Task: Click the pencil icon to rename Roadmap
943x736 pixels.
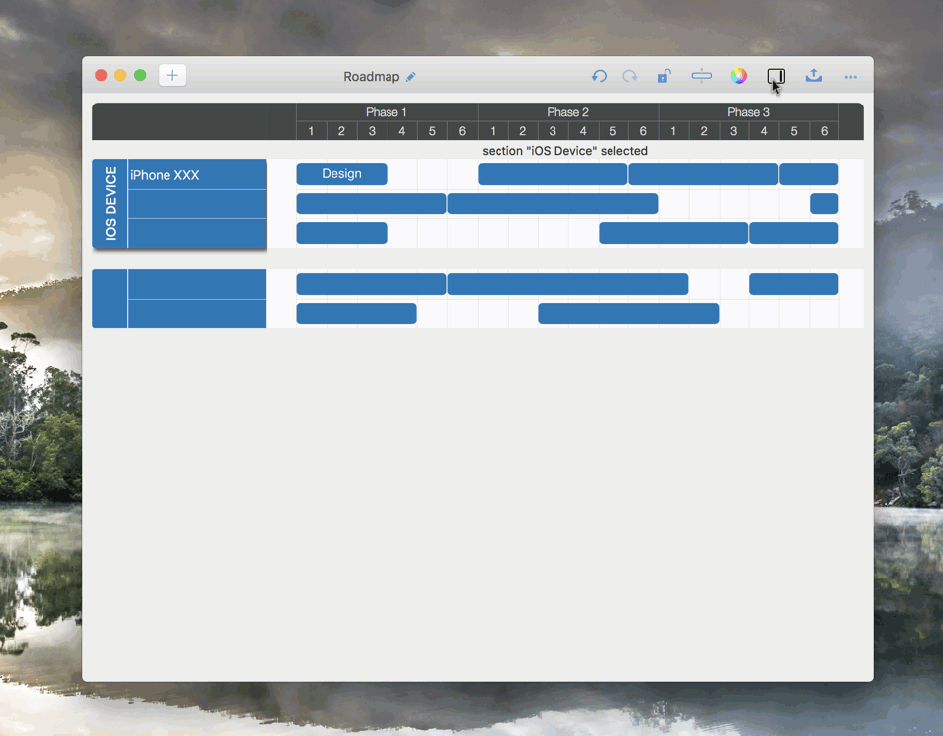Action: (x=411, y=77)
